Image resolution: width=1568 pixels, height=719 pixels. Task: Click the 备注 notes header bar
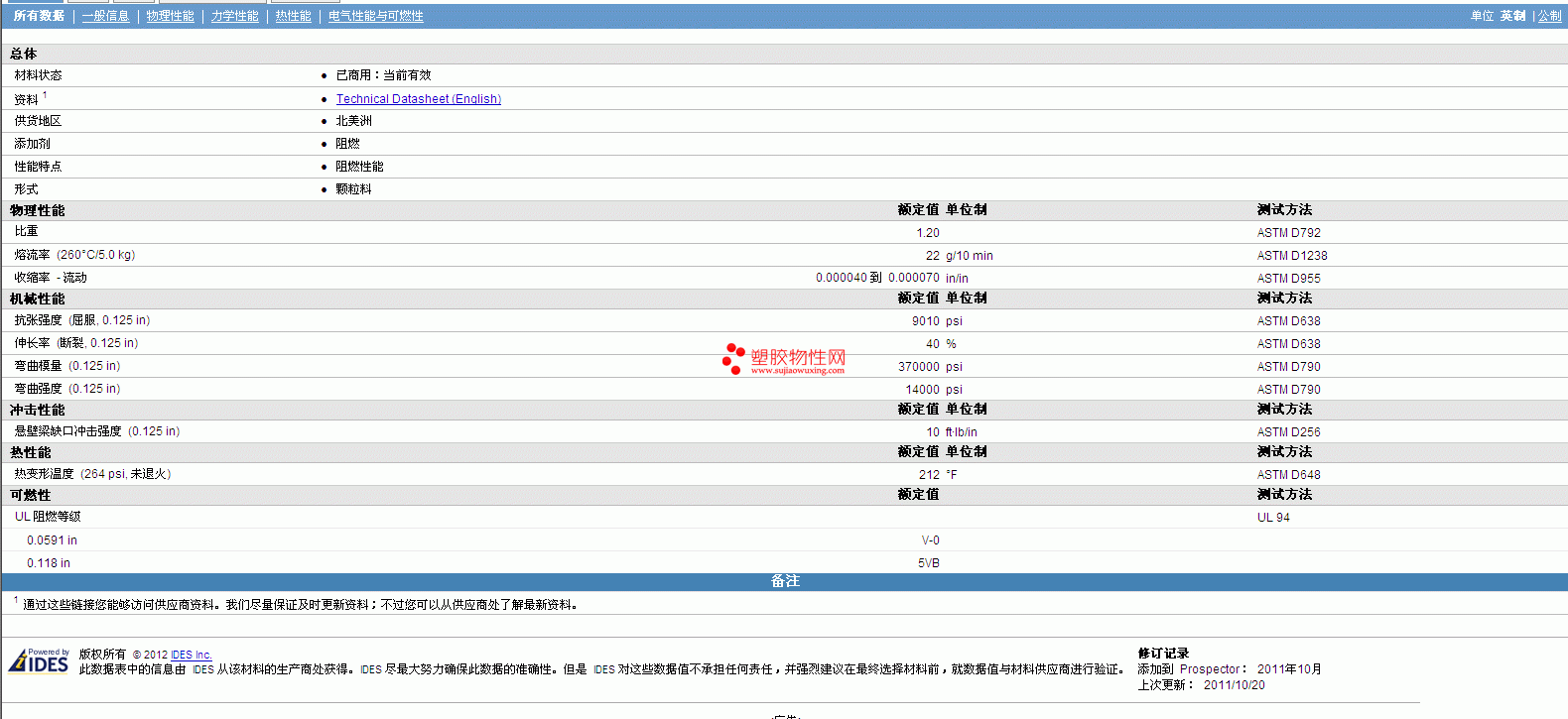coord(784,581)
